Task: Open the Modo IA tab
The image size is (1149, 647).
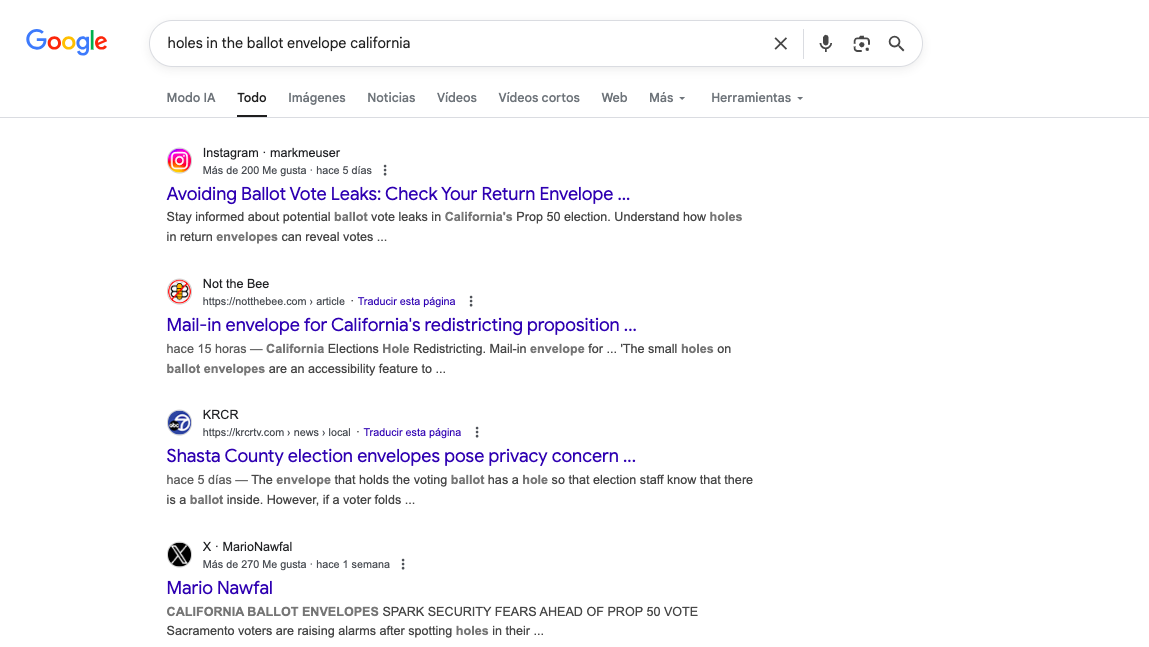Action: point(190,98)
